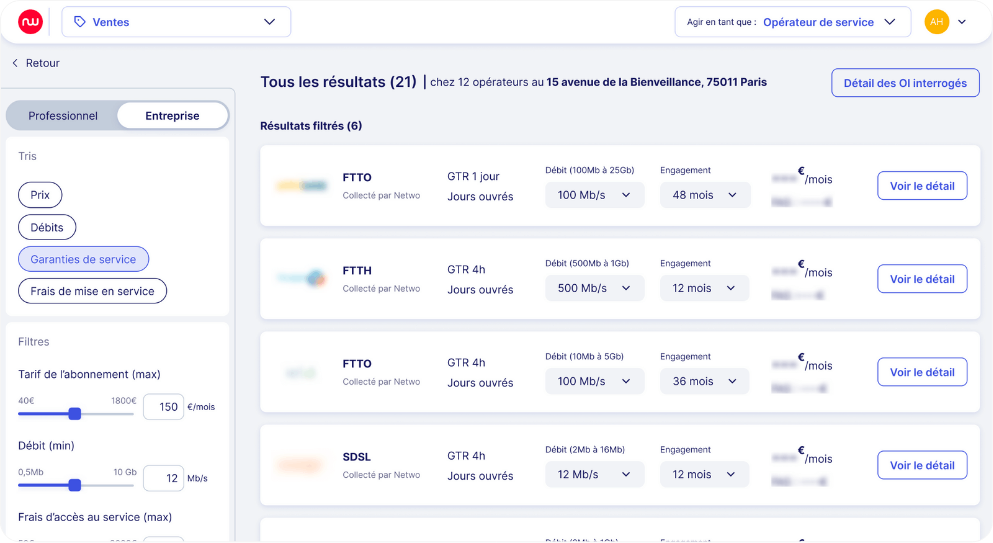The height and width of the screenshot is (543, 993).
Task: Open the SDSL offer's 12 mois engagement dropdown
Action: click(704, 475)
